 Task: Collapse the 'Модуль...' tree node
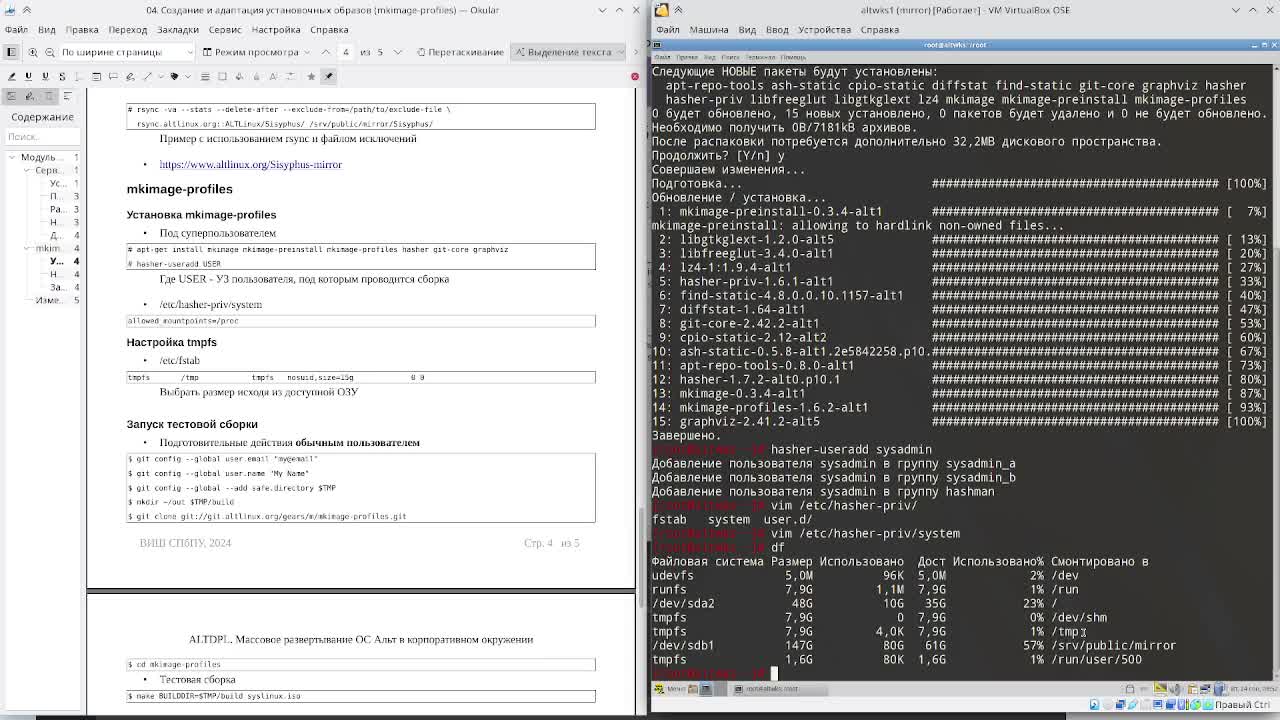point(12,157)
